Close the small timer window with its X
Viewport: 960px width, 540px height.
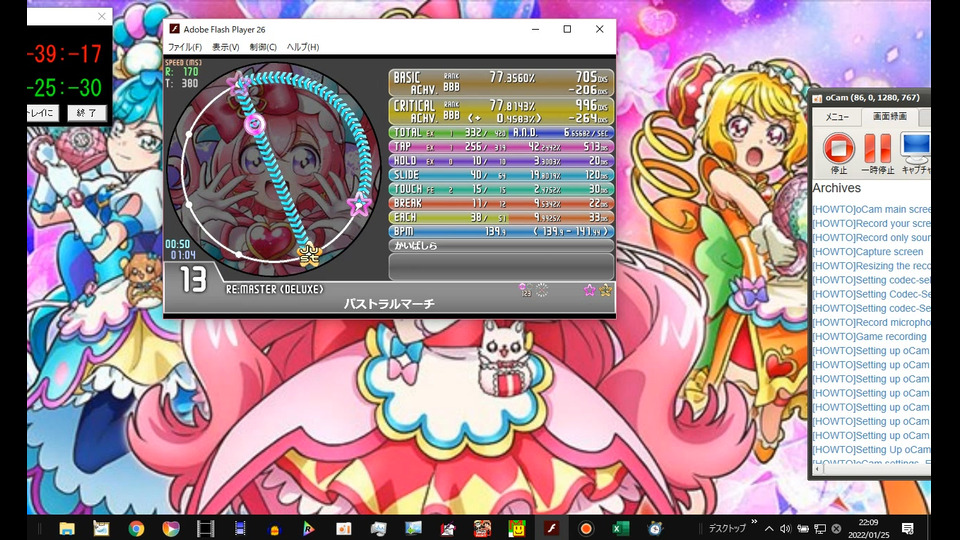tap(102, 17)
